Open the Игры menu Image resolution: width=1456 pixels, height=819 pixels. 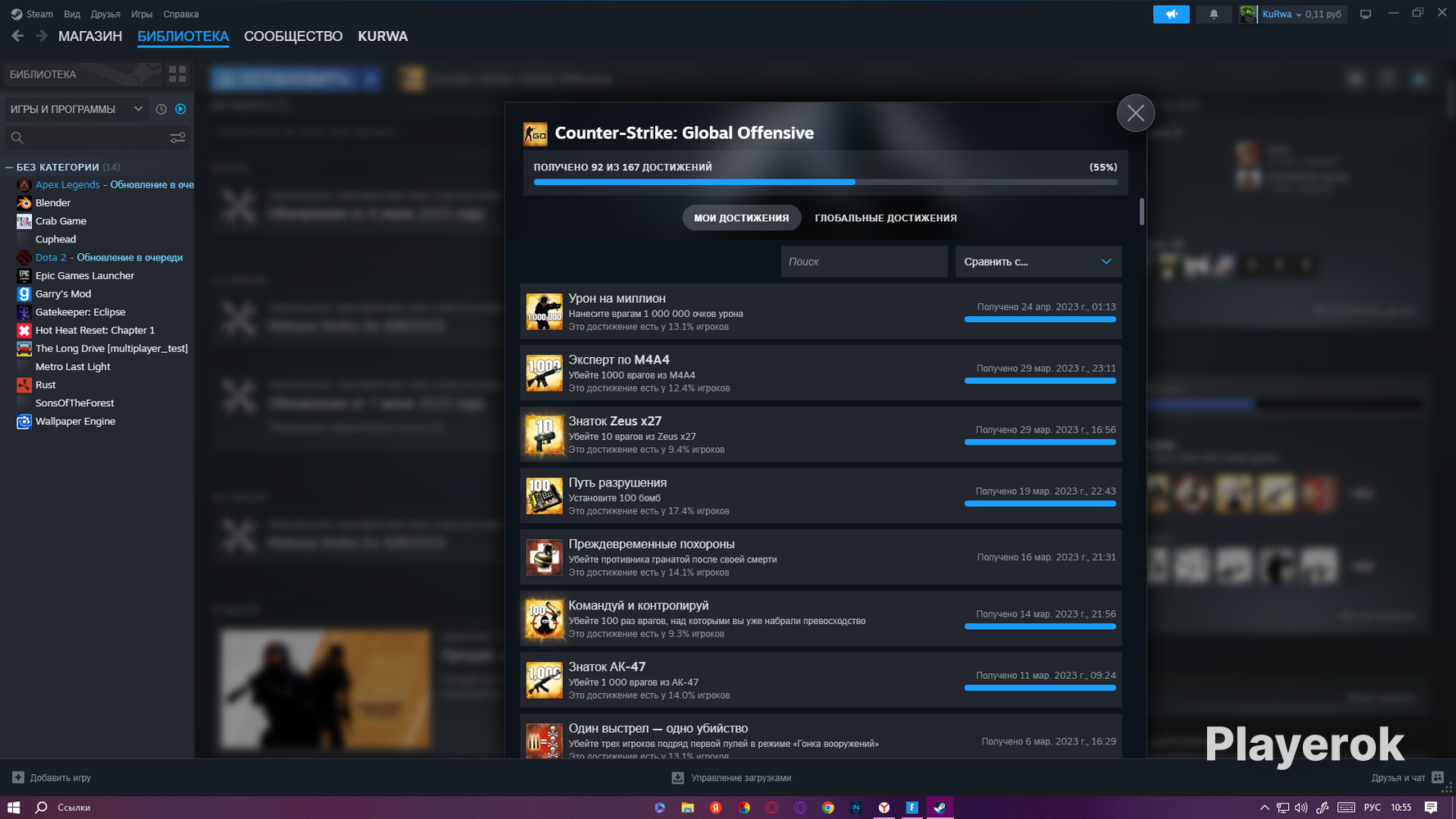[142, 14]
